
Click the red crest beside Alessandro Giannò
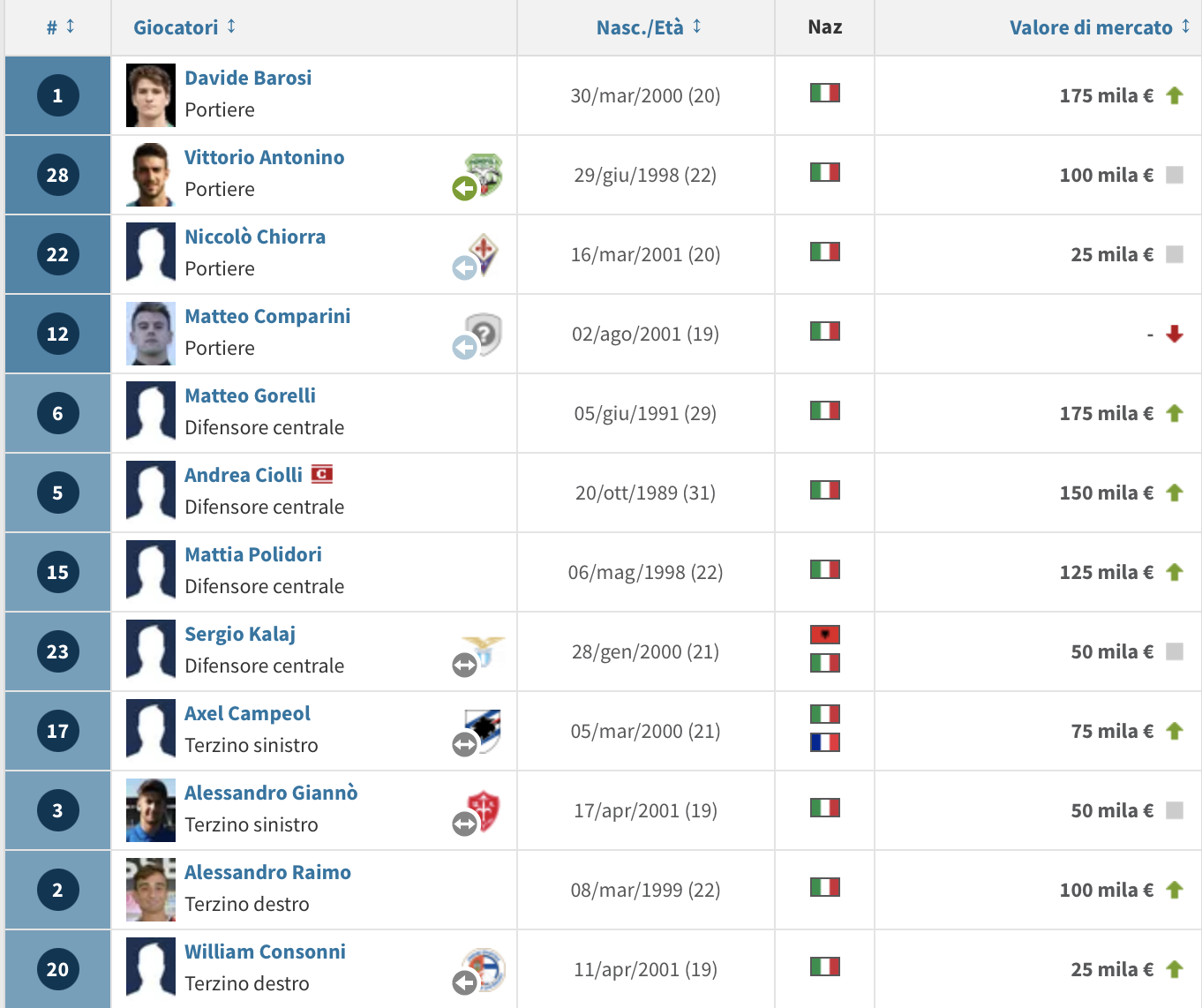point(484,809)
